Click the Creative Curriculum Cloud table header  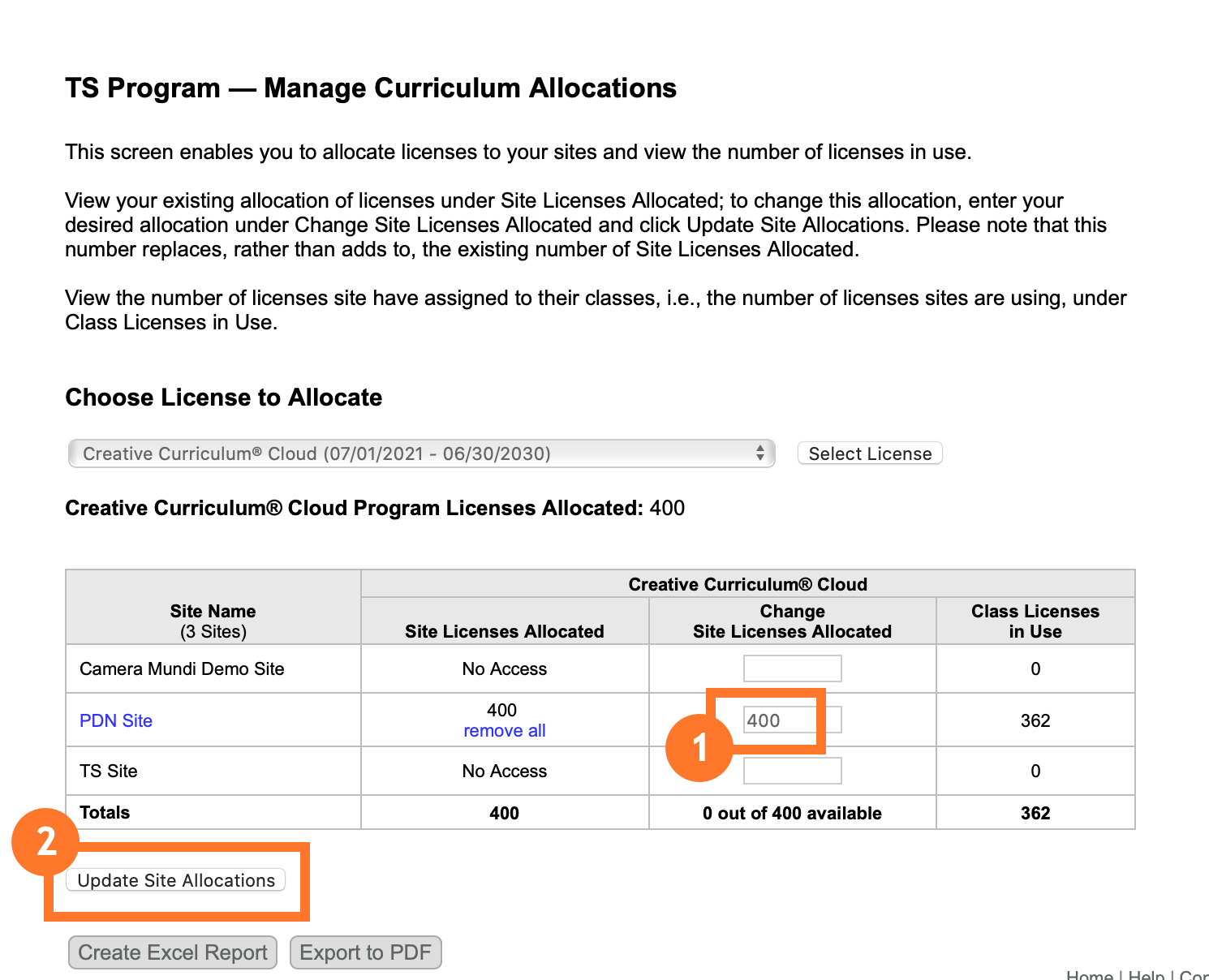coord(747,583)
